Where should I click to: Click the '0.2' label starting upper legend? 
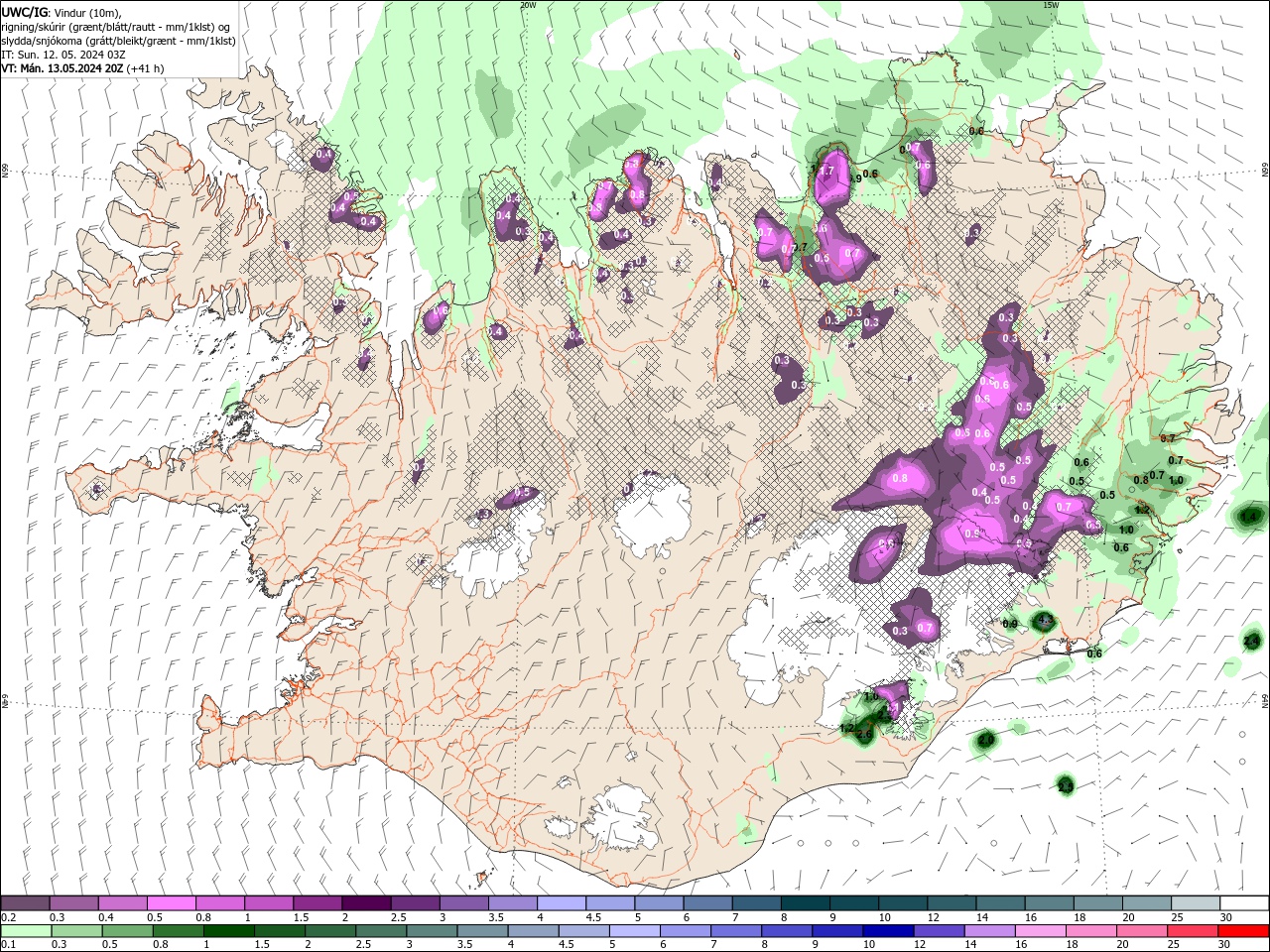9,917
